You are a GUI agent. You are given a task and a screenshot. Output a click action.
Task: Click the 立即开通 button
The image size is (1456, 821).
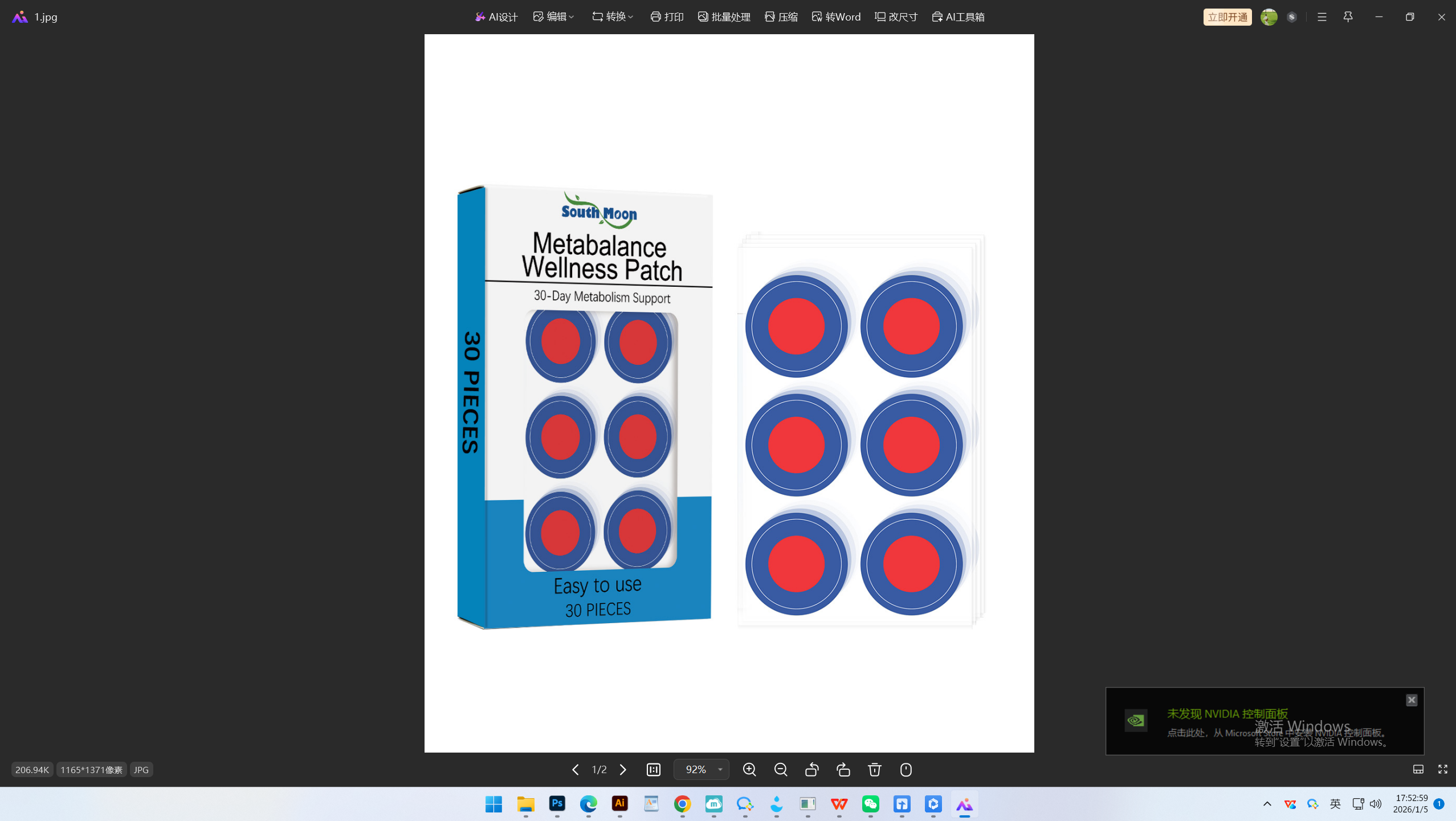click(x=1227, y=17)
